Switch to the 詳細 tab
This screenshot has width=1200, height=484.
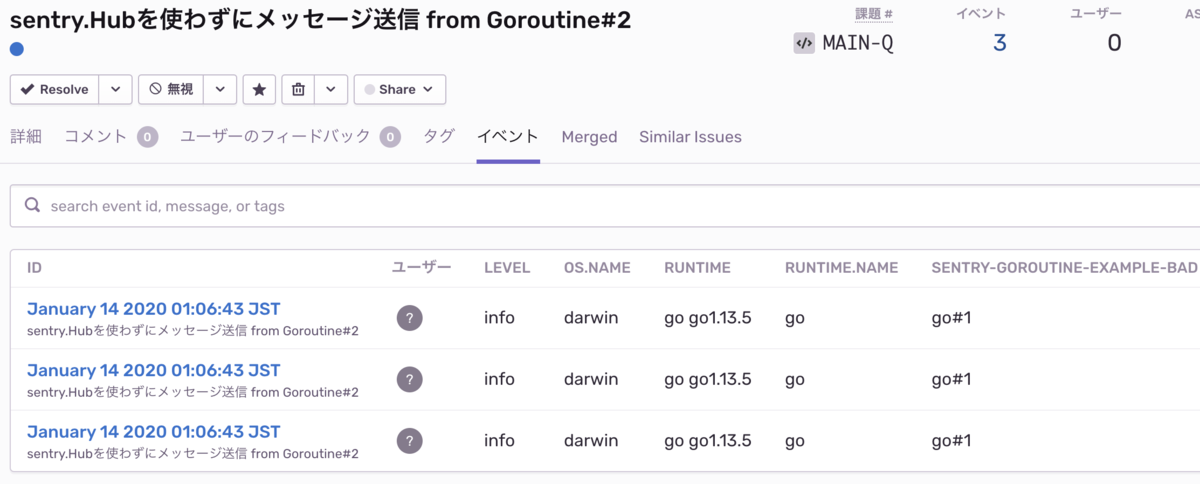(26, 137)
